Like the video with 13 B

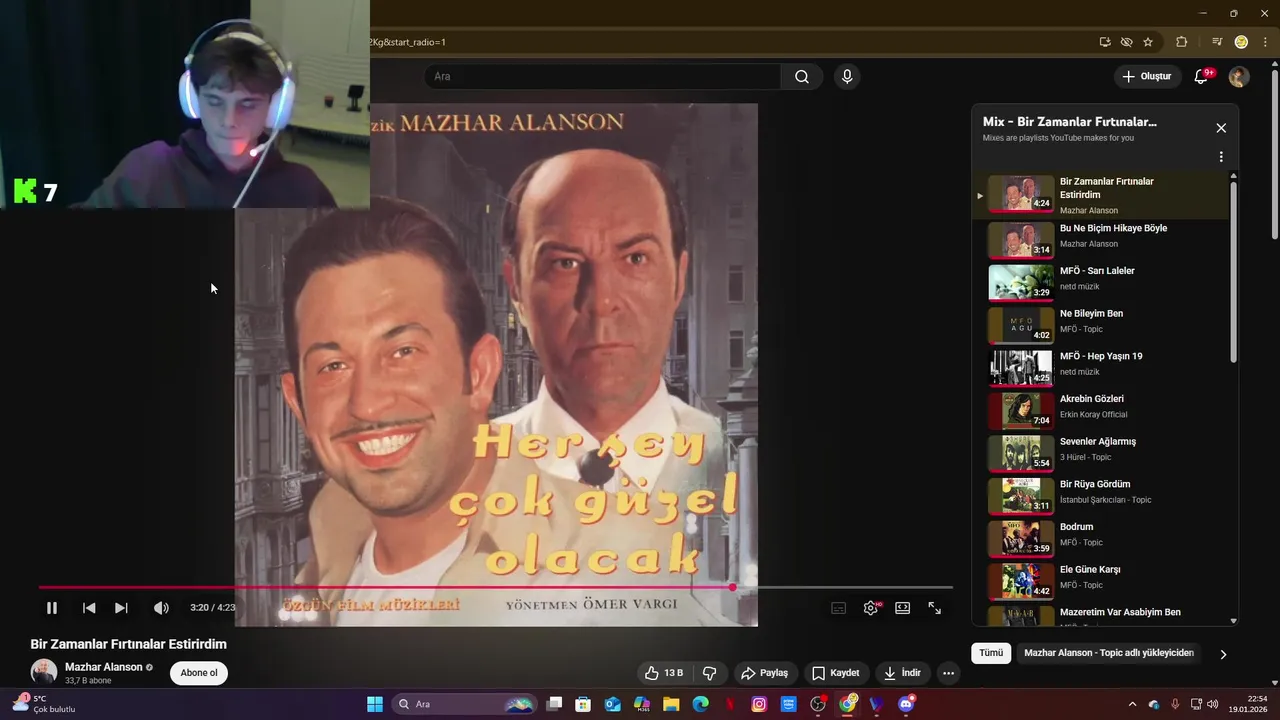point(663,673)
